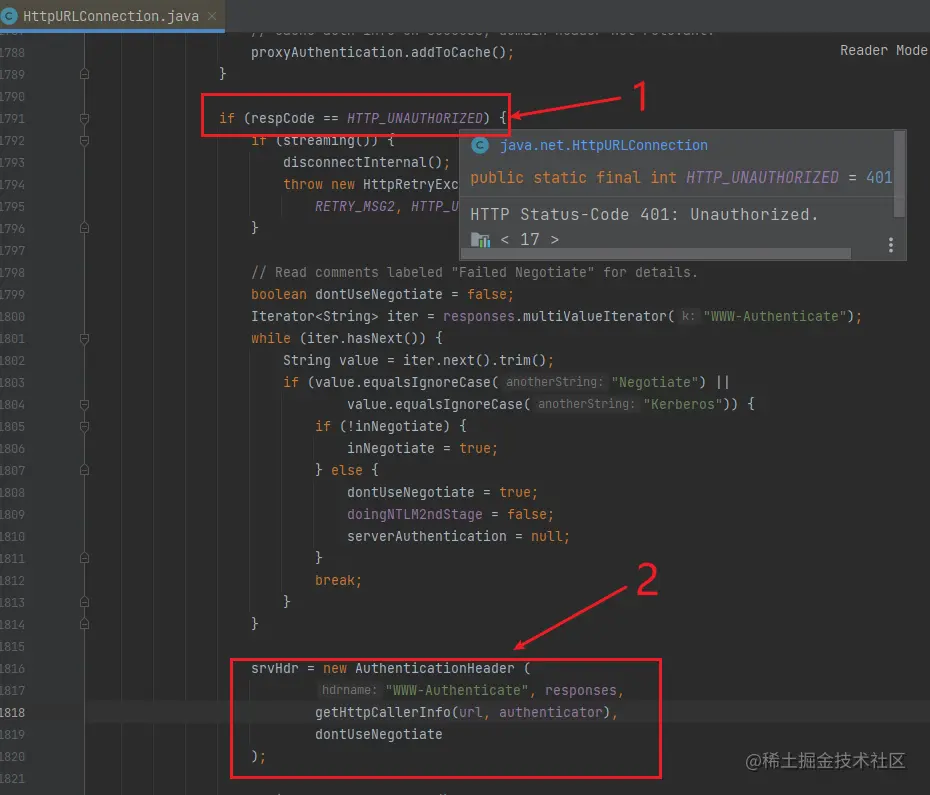The image size is (930, 795).
Task: Click fold end marker at line 1811
Action: click(84, 558)
